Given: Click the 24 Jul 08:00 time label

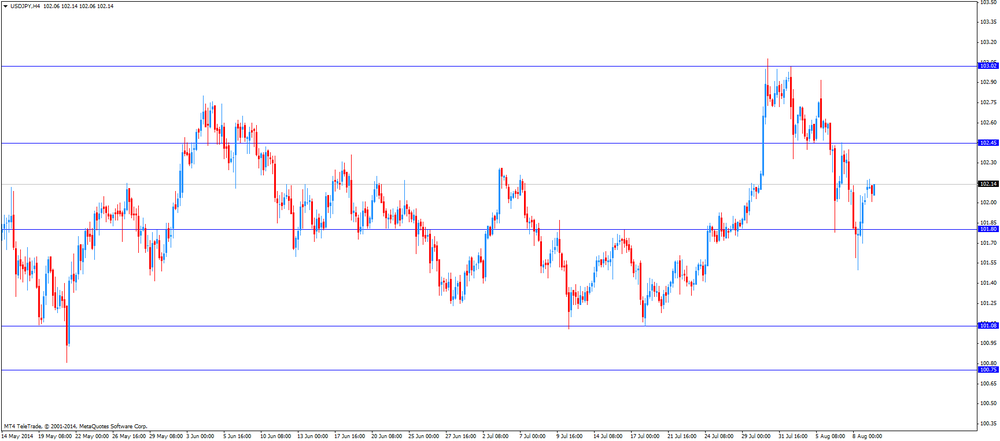Looking at the screenshot, I should pos(720,437).
